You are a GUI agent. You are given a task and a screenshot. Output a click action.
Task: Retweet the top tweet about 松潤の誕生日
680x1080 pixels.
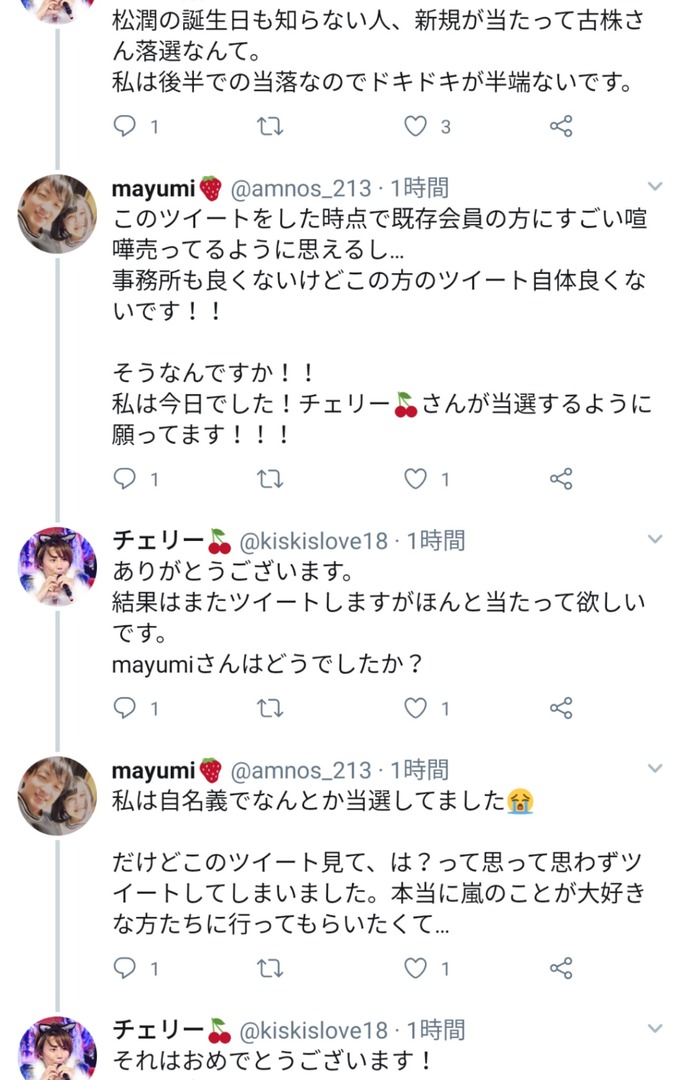click(x=270, y=127)
